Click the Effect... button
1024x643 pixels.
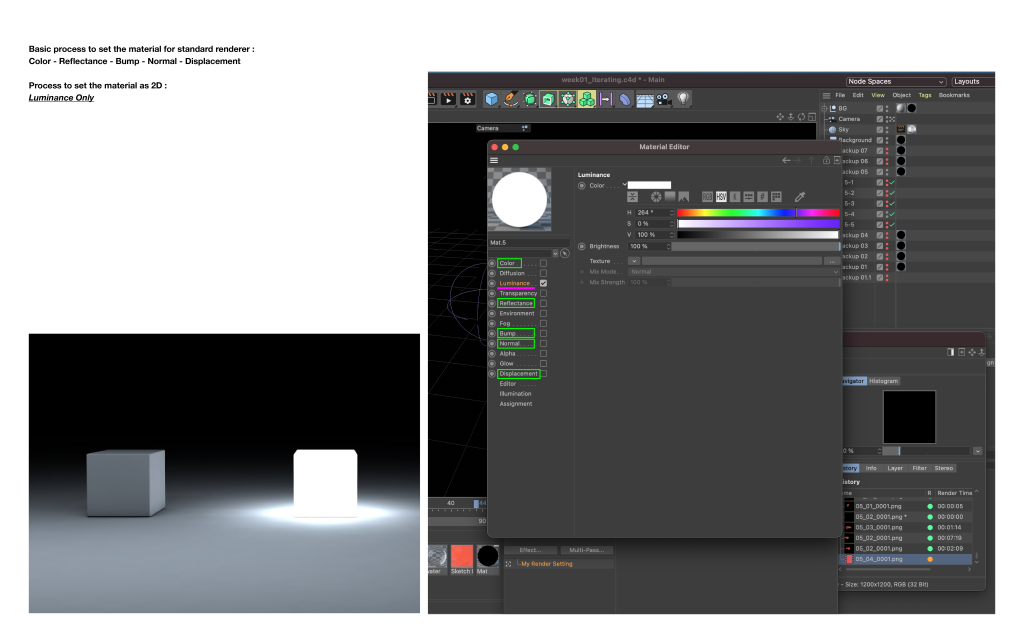tap(529, 550)
